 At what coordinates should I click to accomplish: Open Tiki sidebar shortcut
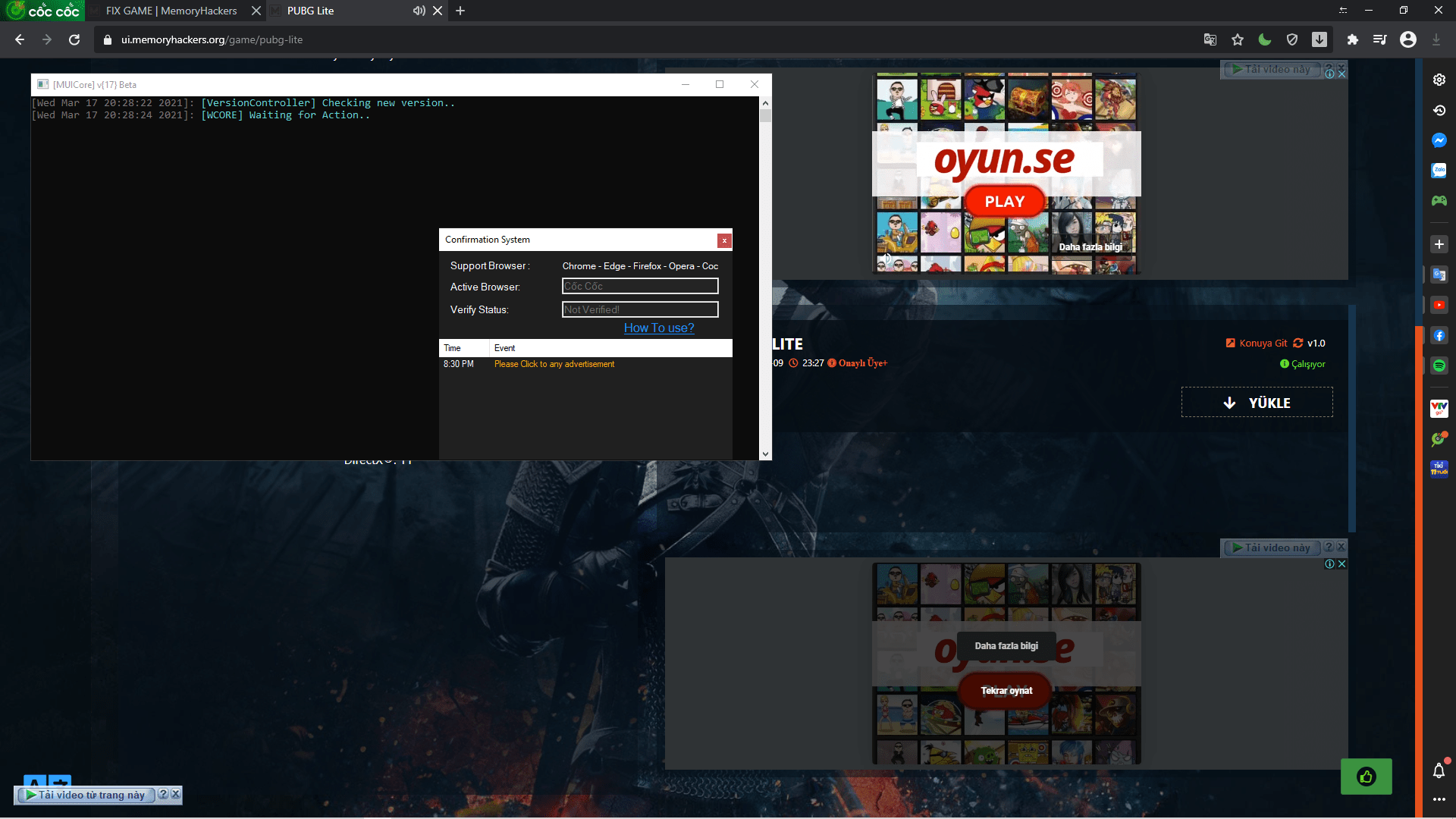[1439, 469]
